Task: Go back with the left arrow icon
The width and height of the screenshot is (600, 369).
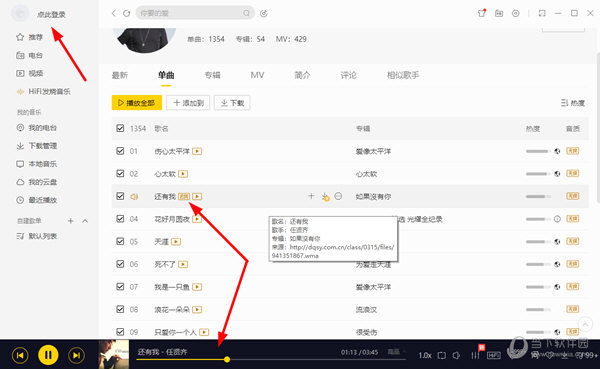Action: click(x=114, y=13)
